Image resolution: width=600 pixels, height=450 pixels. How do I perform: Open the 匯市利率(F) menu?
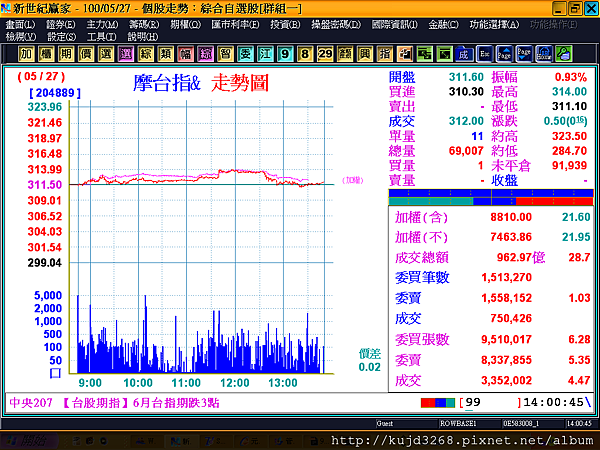point(235,25)
